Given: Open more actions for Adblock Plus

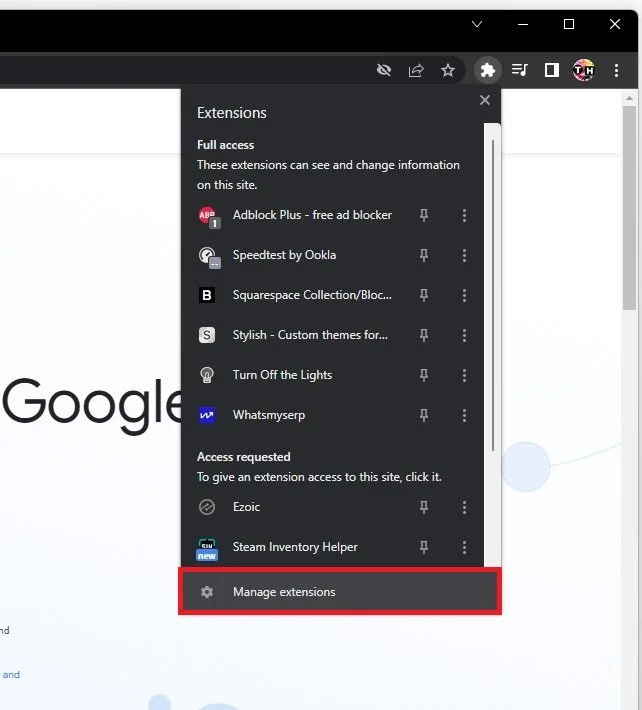Looking at the screenshot, I should 464,215.
